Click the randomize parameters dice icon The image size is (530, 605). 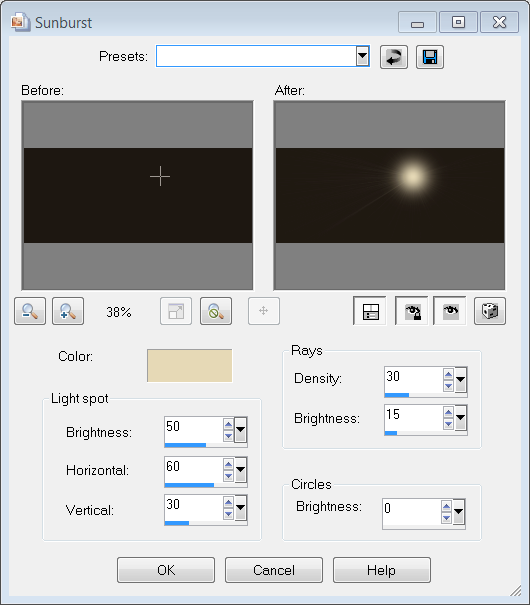(490, 311)
